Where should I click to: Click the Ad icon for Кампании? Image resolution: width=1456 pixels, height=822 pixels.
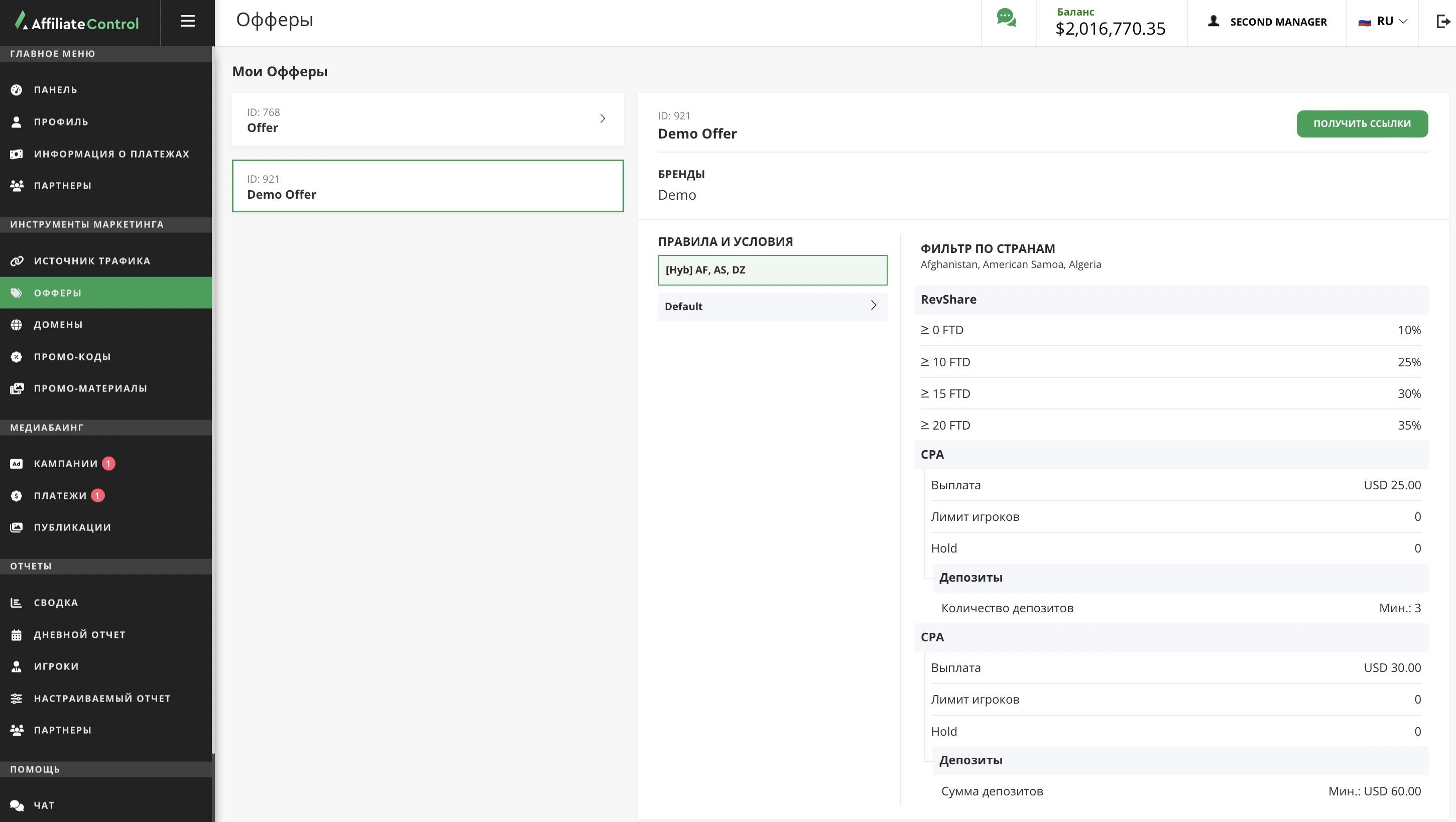coord(17,464)
